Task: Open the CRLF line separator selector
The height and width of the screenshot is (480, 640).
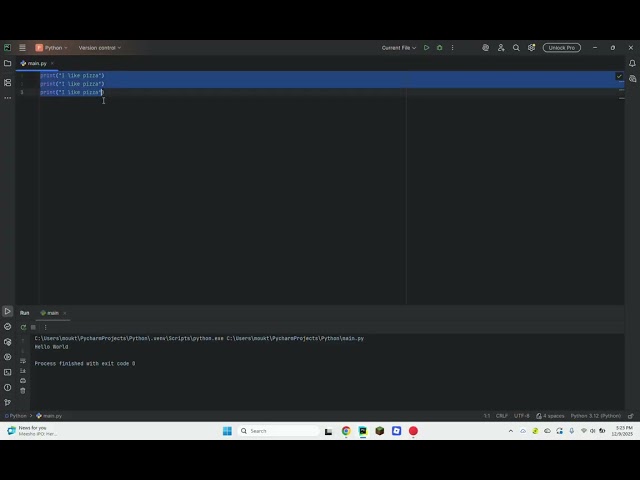Action: click(x=502, y=416)
